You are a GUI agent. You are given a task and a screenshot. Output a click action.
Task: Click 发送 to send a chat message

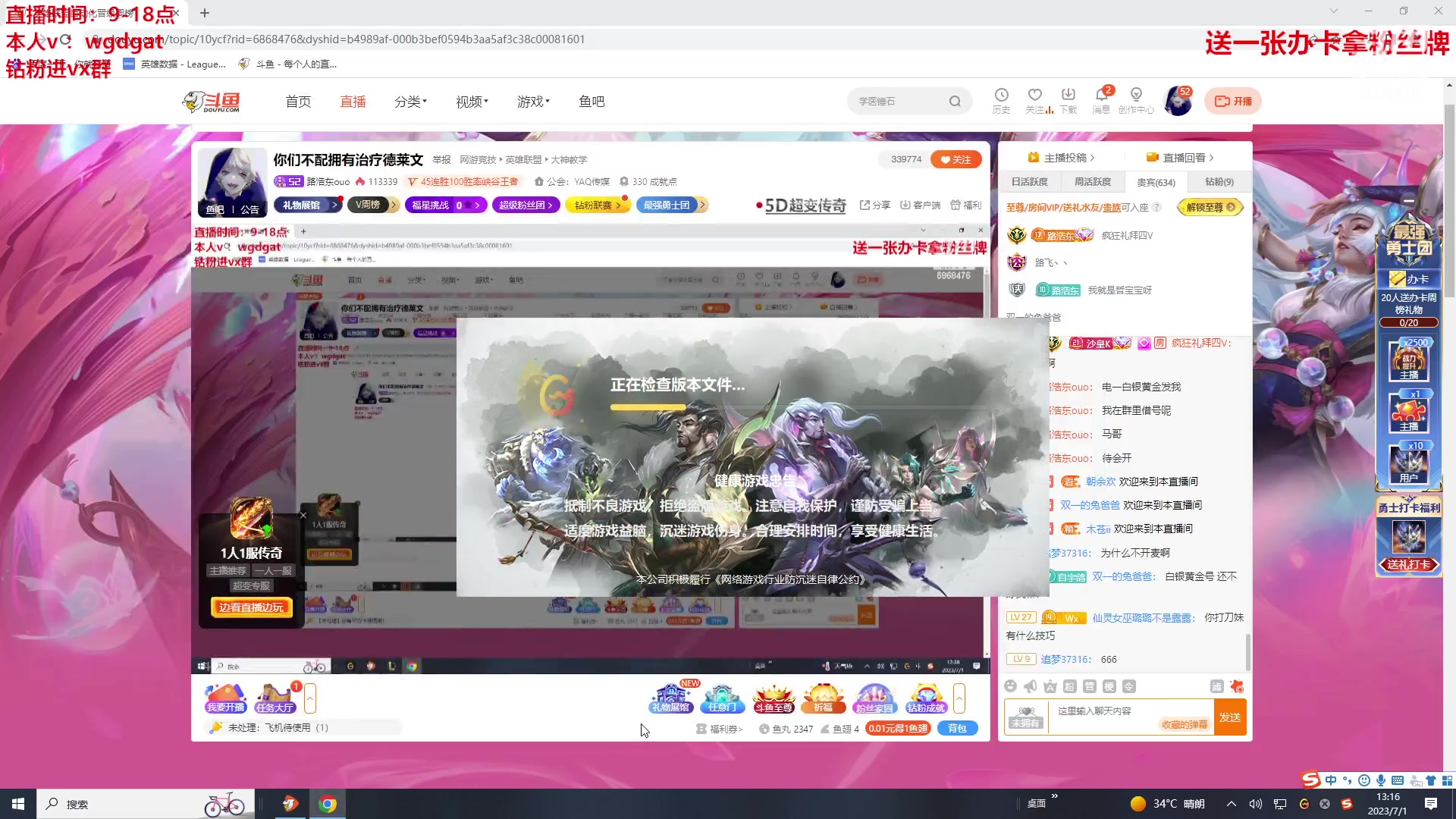point(1230,717)
